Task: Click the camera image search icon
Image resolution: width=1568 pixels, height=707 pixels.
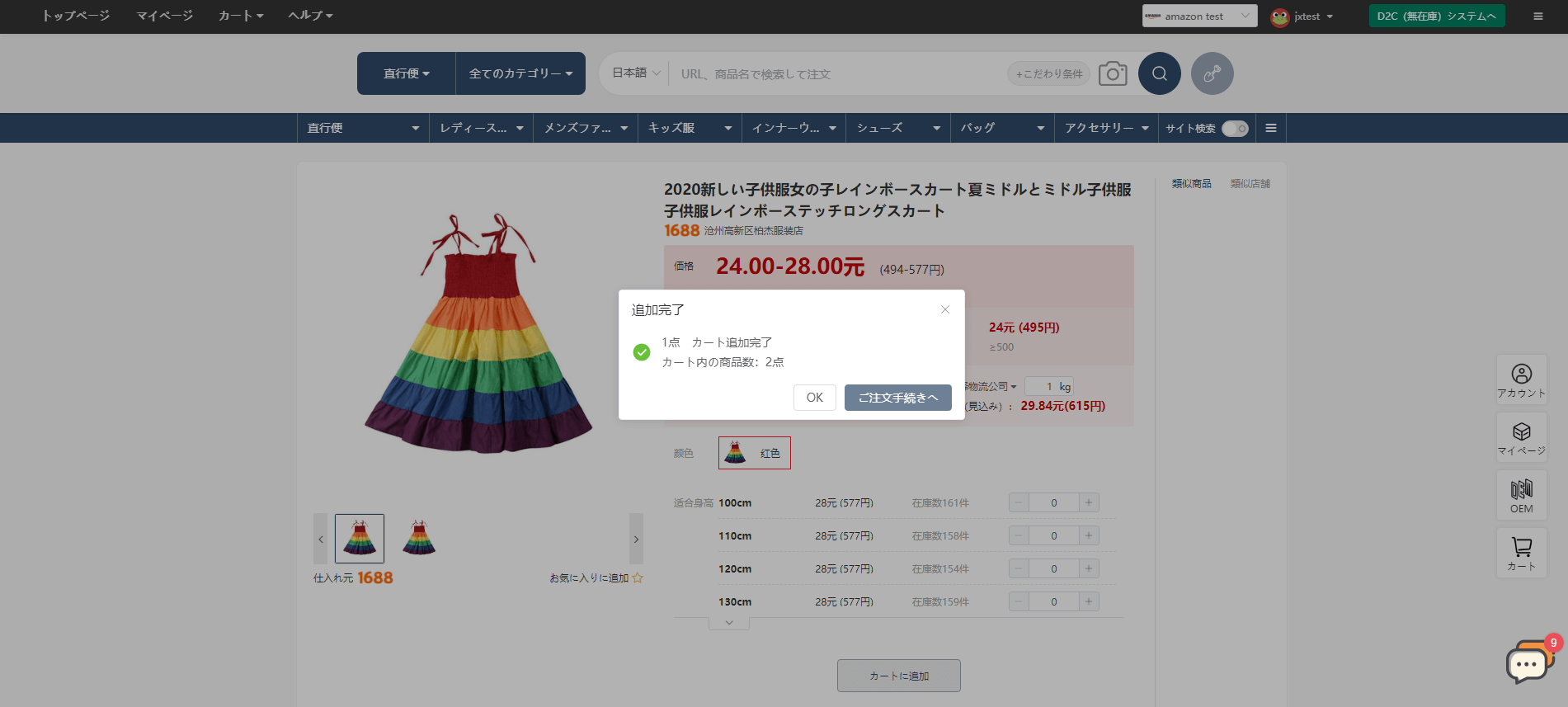Action: coord(1113,73)
